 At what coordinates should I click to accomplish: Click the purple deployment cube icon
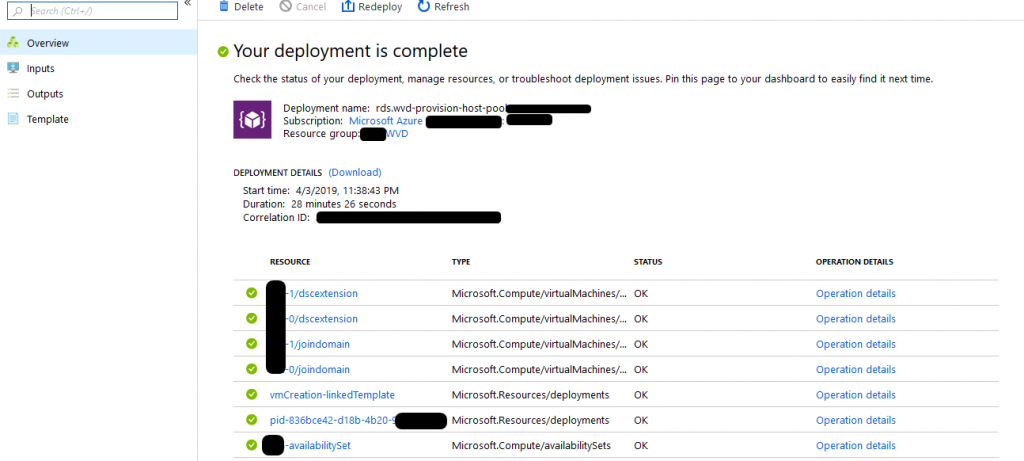tap(252, 119)
